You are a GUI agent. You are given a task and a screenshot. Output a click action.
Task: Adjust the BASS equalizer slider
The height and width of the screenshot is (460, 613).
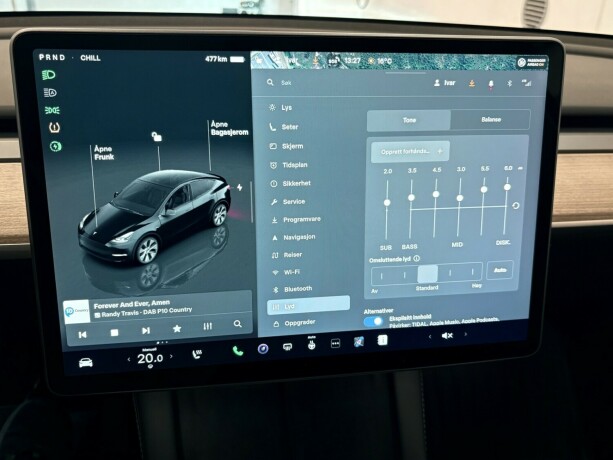pyautogui.click(x=411, y=197)
